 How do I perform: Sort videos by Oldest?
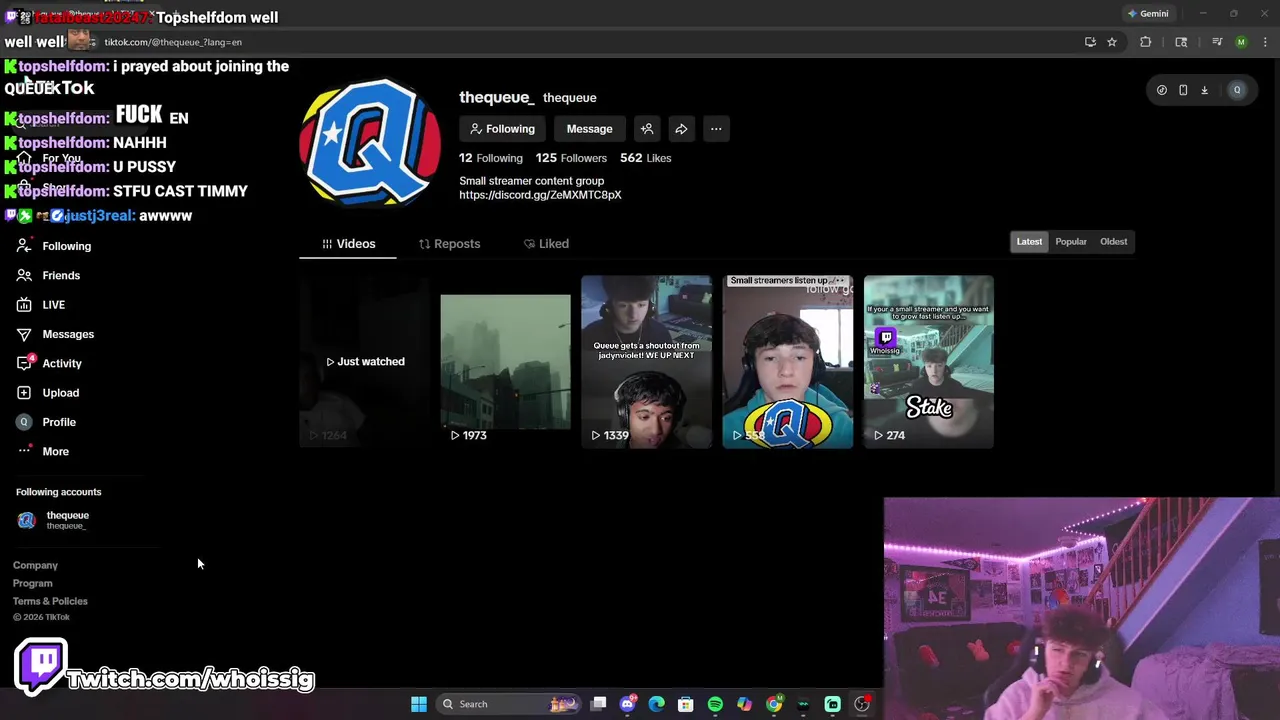[x=1113, y=242]
